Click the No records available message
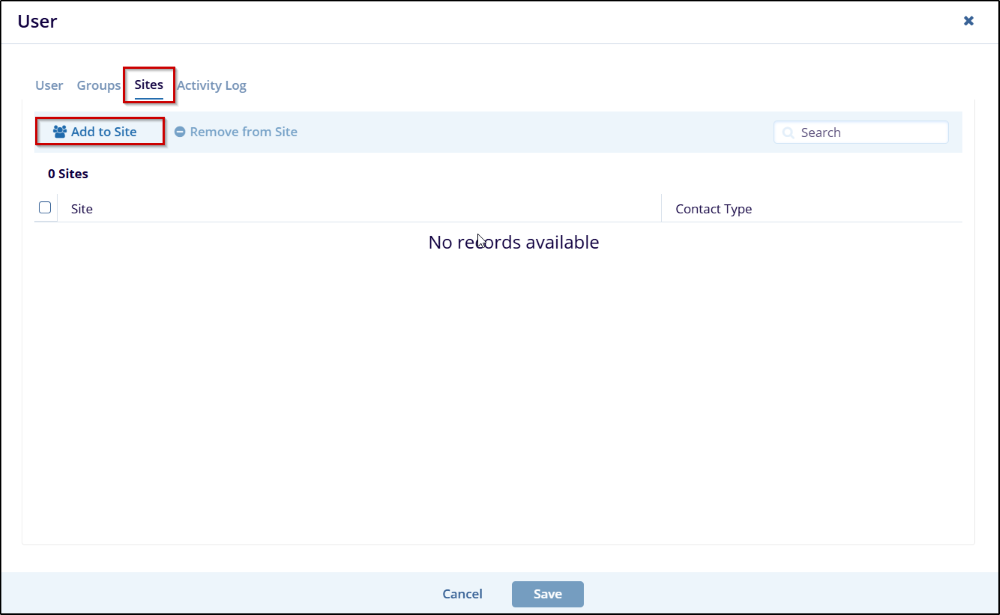The width and height of the screenshot is (1000, 615). pyautogui.click(x=513, y=243)
